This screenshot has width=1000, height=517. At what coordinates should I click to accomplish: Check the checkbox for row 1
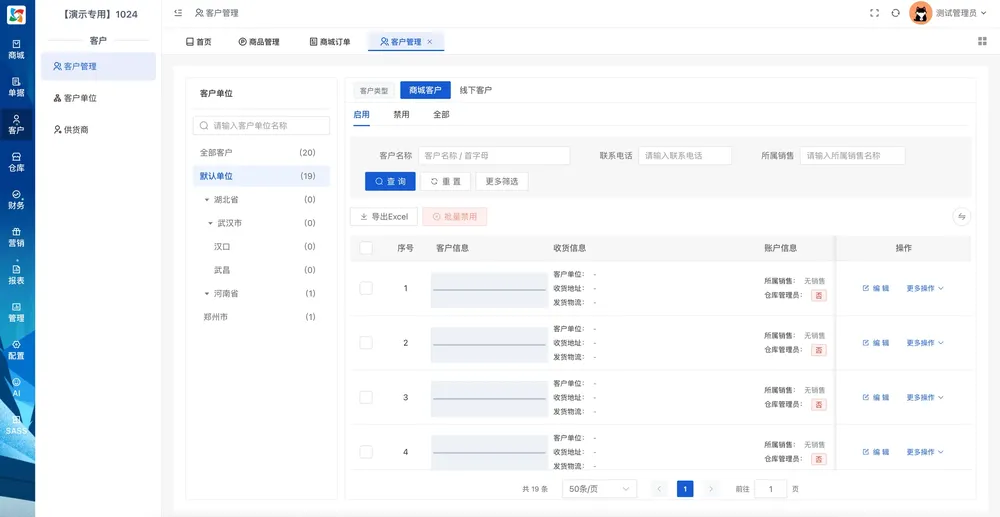point(366,288)
